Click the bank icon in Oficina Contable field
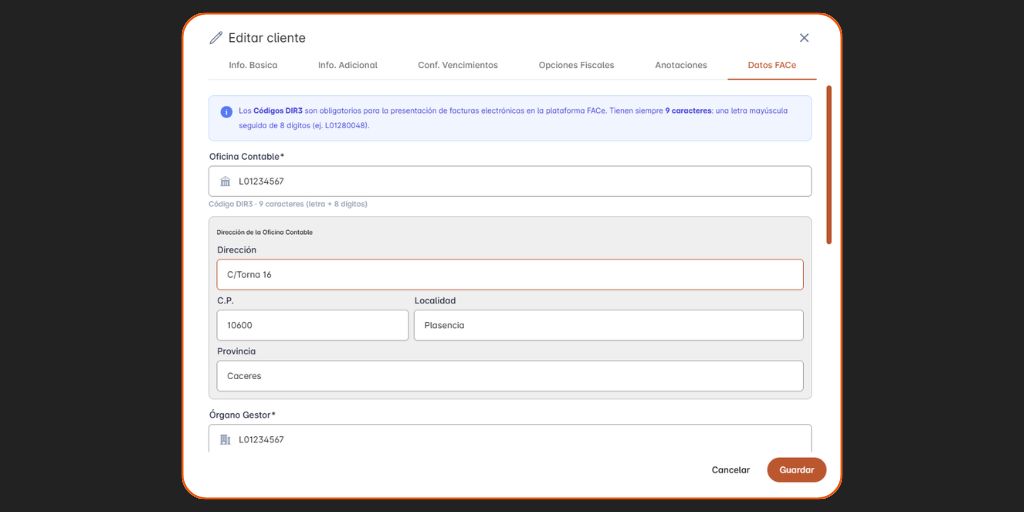The image size is (1024, 512). click(x=225, y=181)
